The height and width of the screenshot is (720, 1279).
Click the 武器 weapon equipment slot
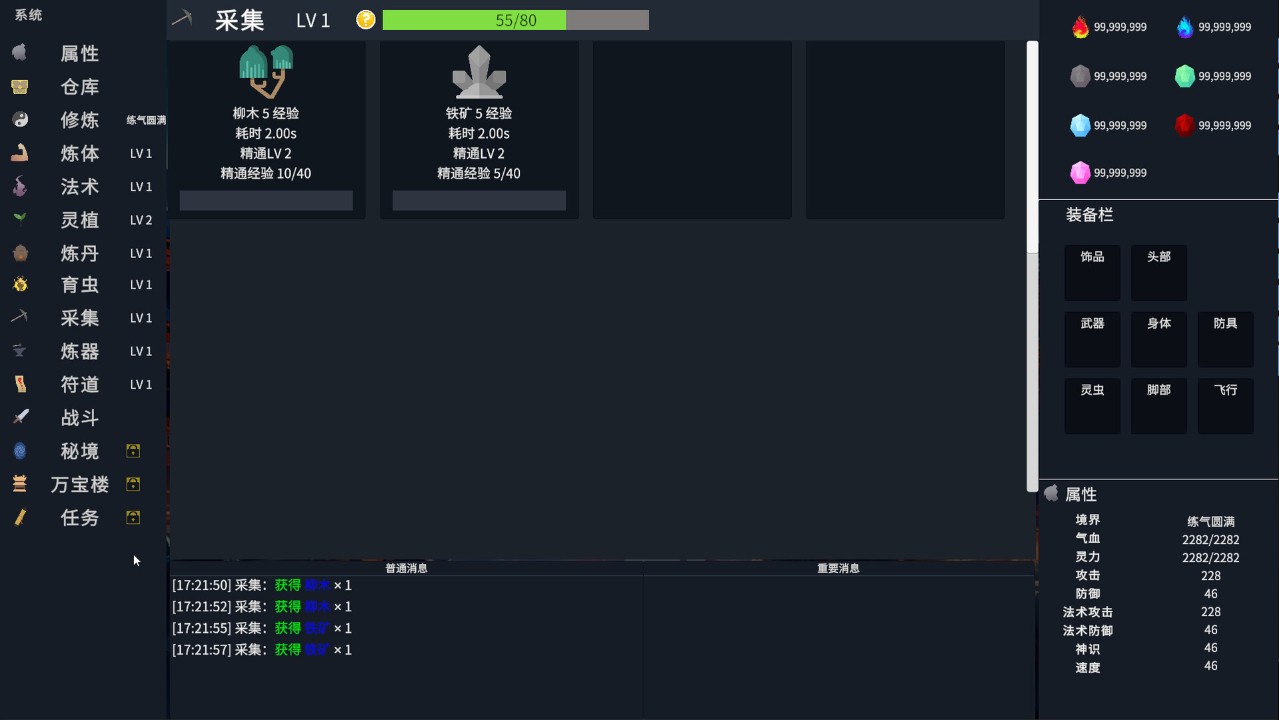(x=1092, y=339)
